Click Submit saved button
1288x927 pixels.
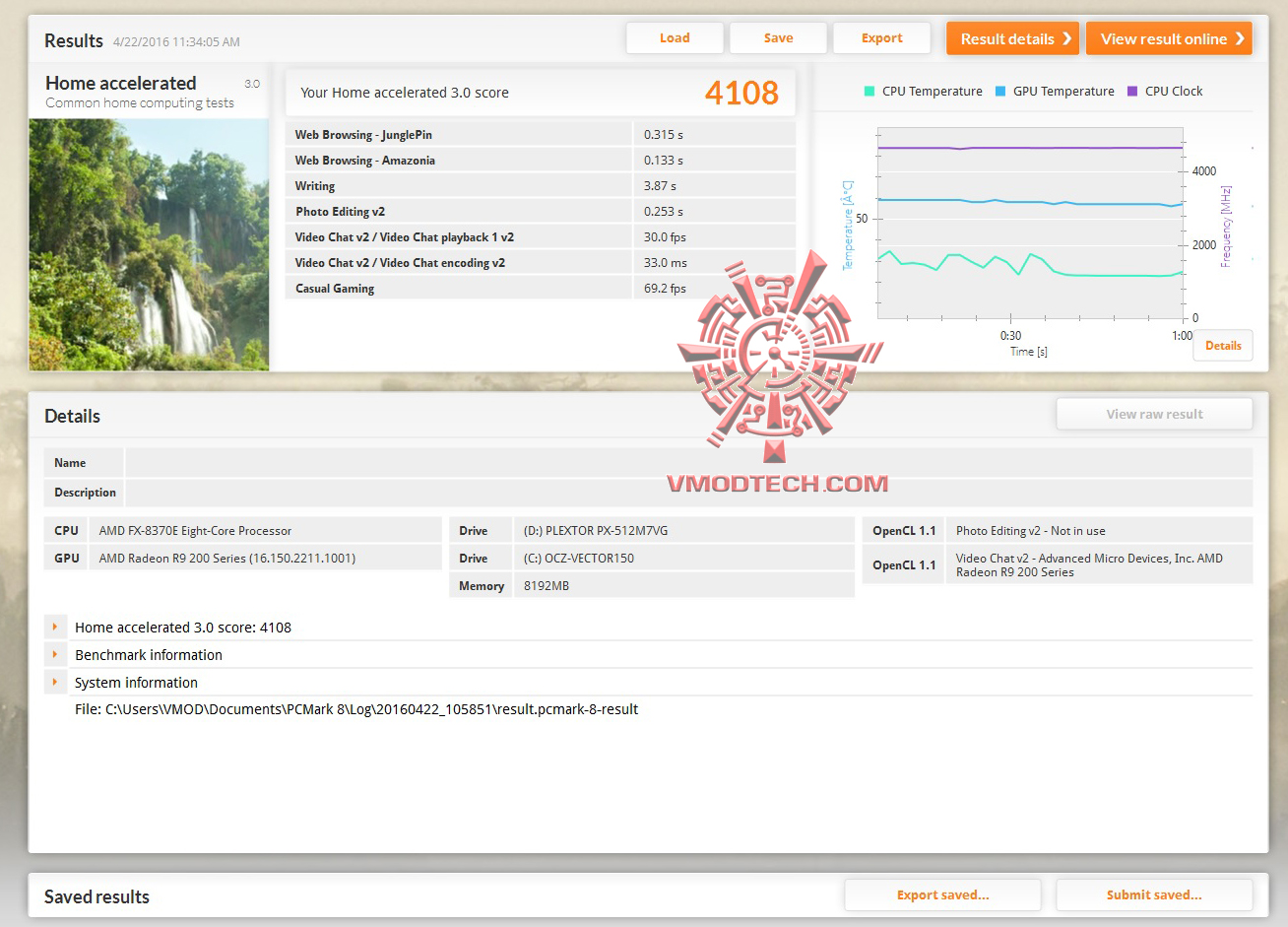(1154, 895)
